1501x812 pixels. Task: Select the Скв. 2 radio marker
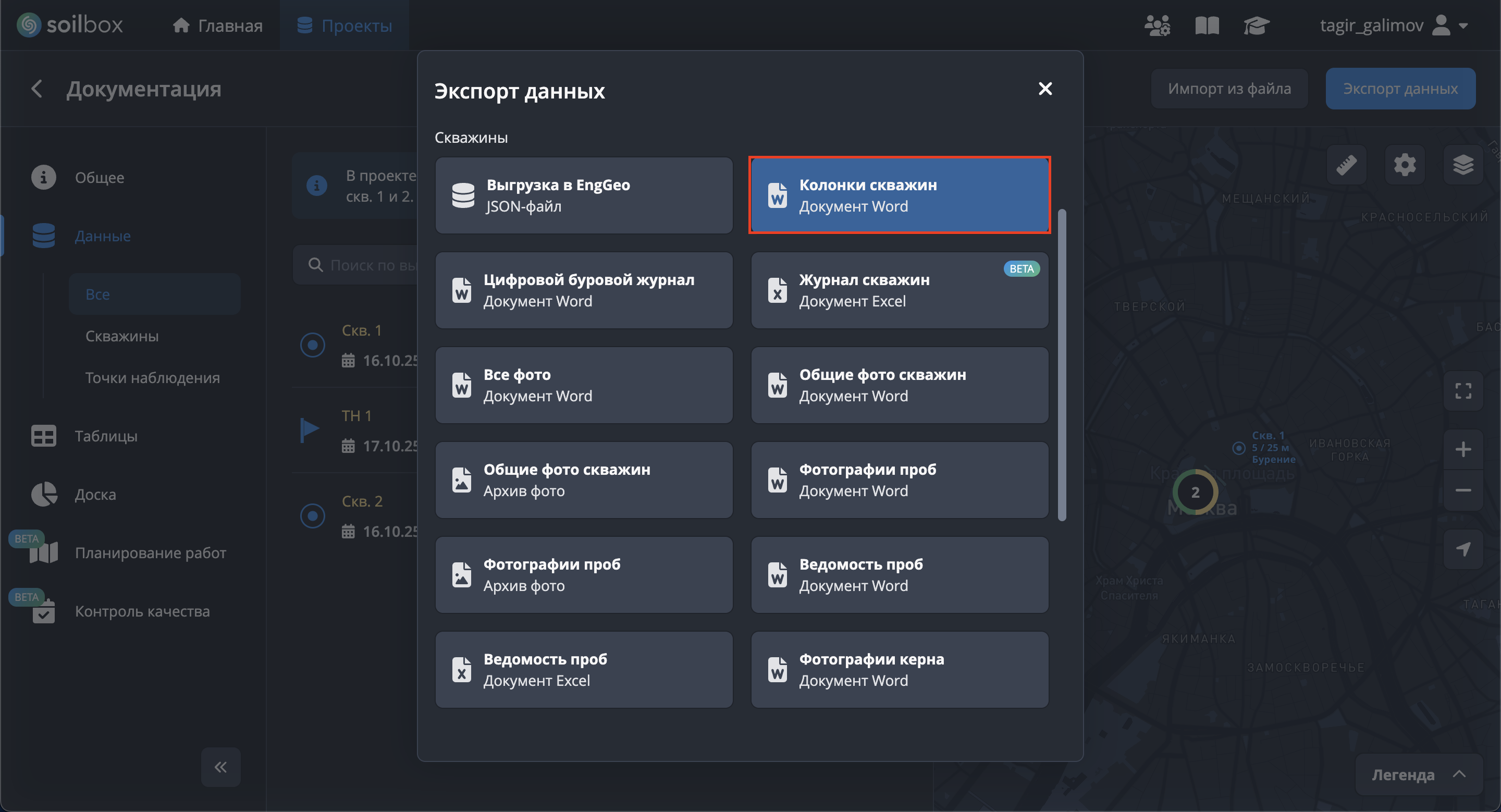[x=312, y=515]
